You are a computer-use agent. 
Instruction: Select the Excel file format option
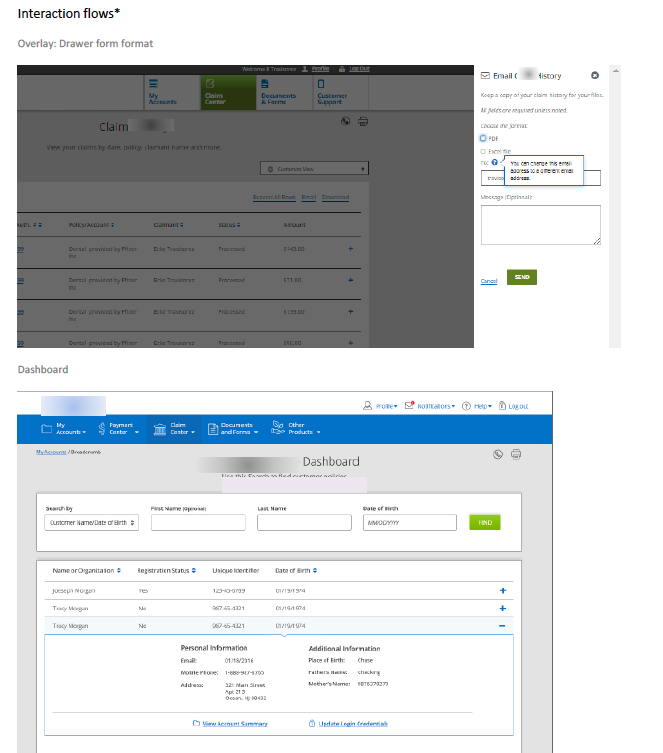click(483, 151)
